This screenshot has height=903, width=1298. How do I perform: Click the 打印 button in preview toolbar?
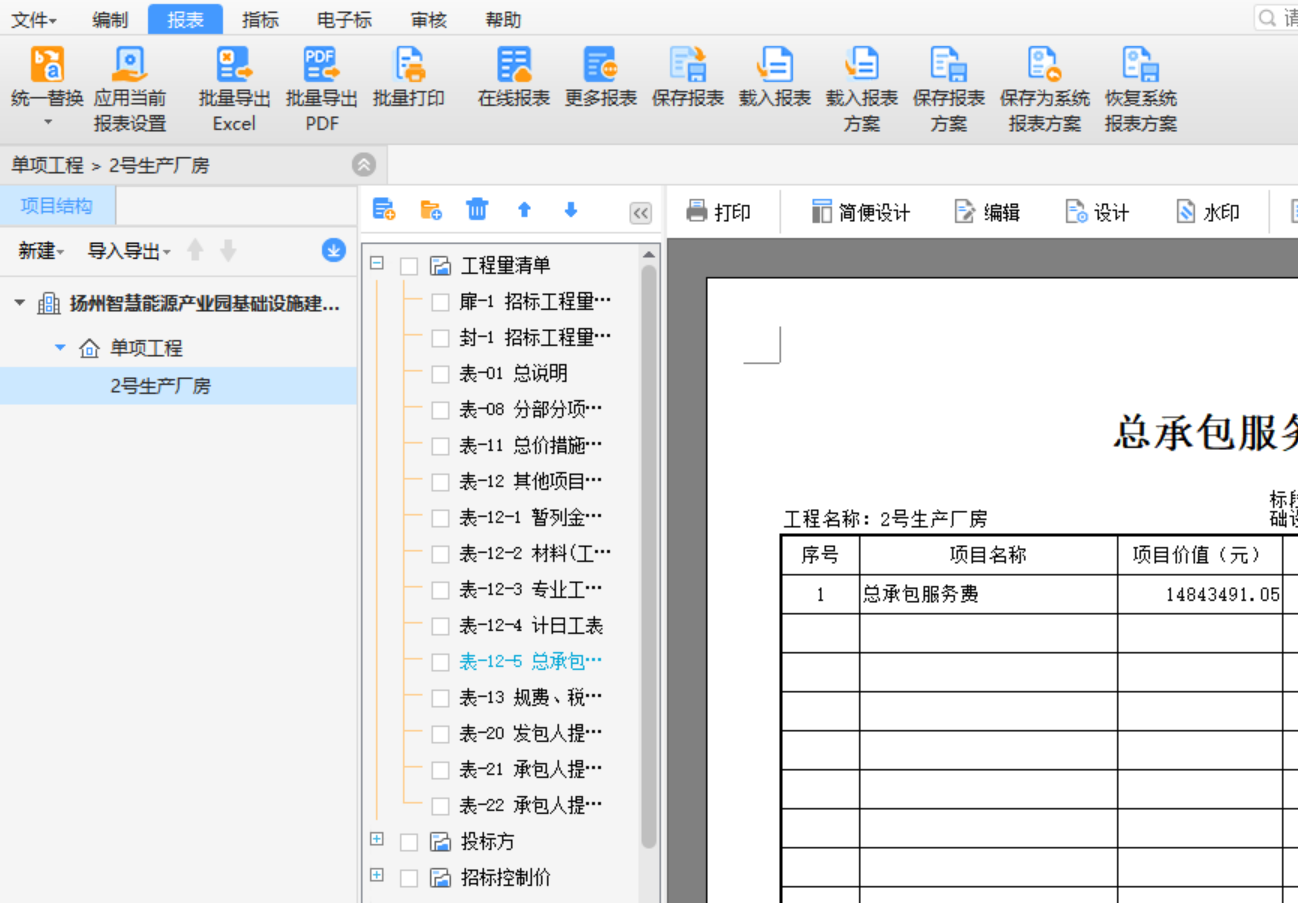tap(719, 212)
